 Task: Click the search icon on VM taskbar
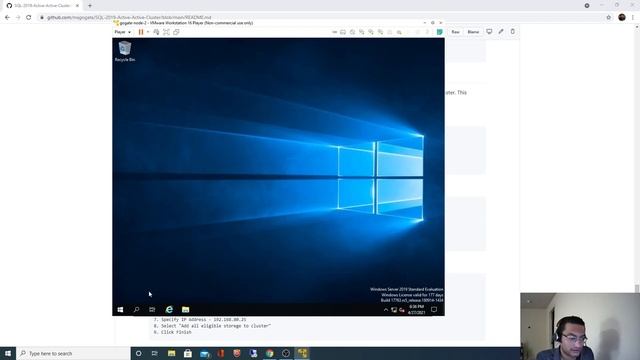[x=136, y=310]
